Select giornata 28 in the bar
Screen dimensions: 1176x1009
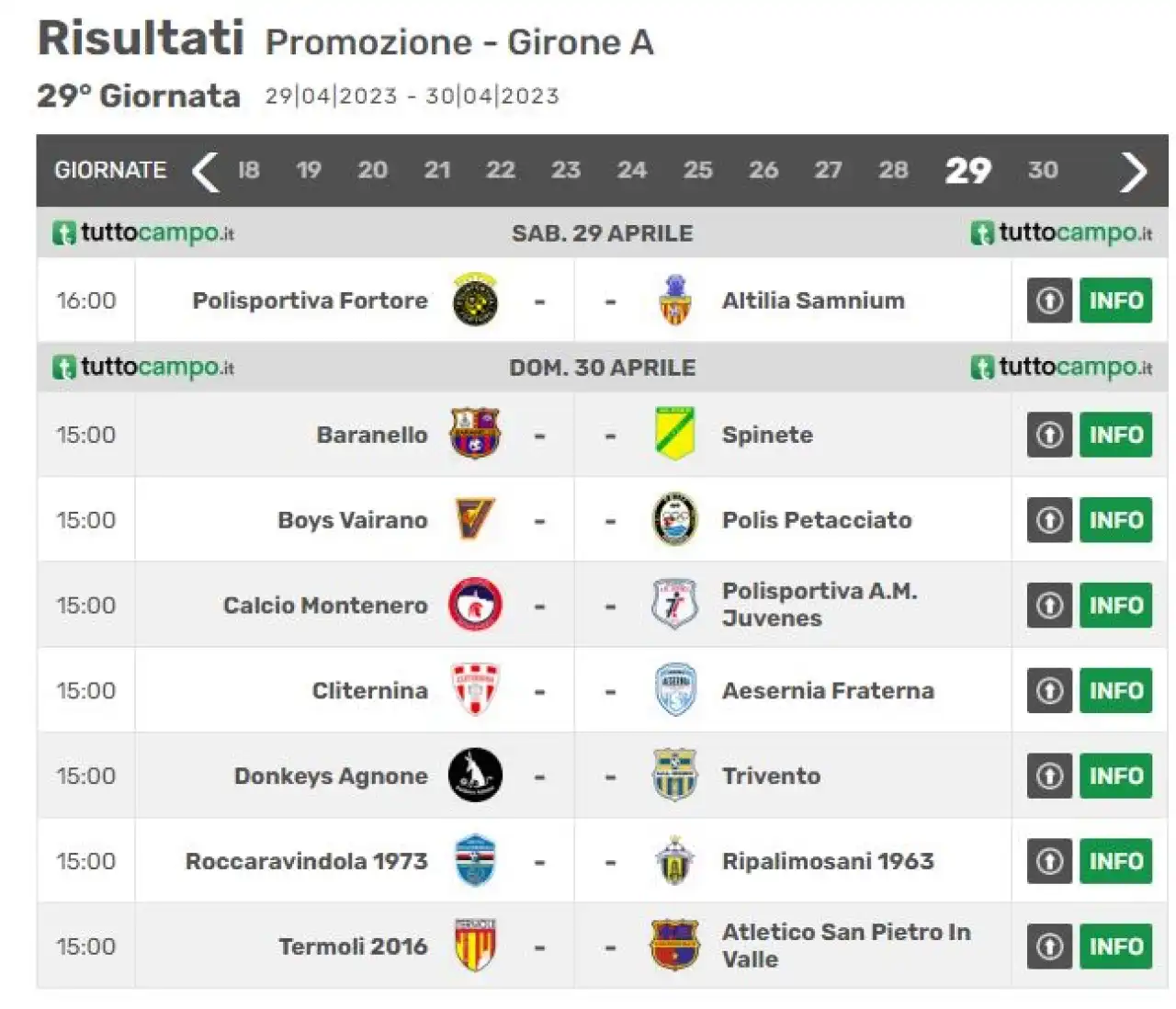[893, 170]
